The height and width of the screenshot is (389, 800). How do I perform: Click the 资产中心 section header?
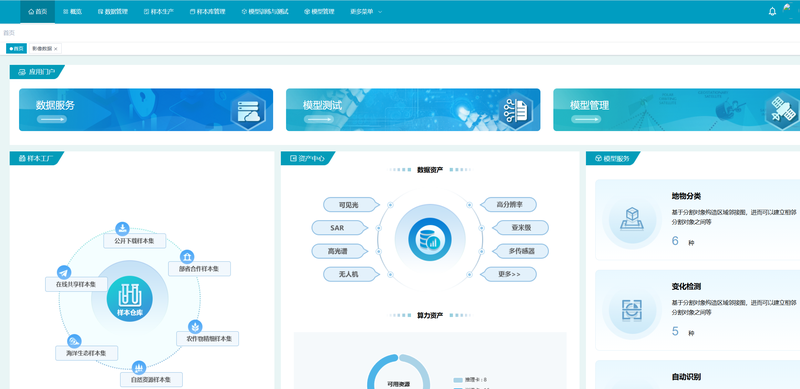307,158
